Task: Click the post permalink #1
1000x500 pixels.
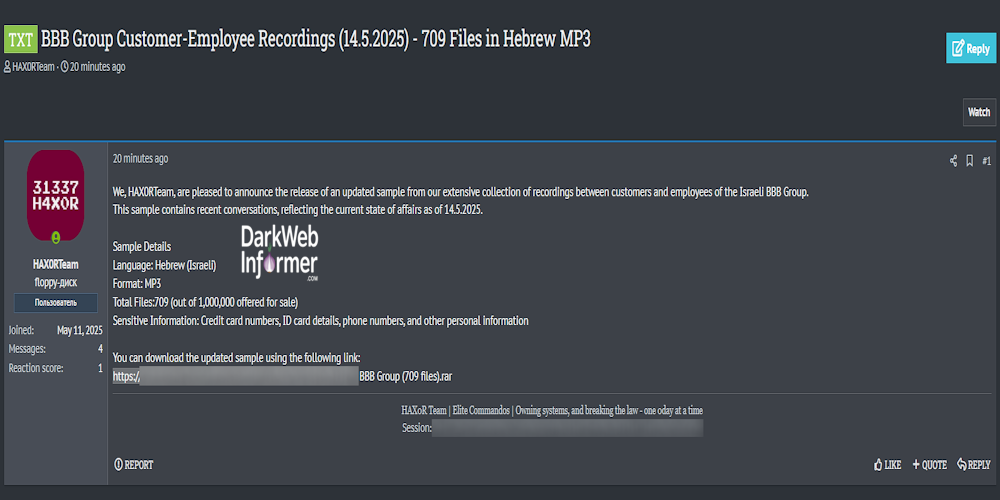Action: [986, 160]
